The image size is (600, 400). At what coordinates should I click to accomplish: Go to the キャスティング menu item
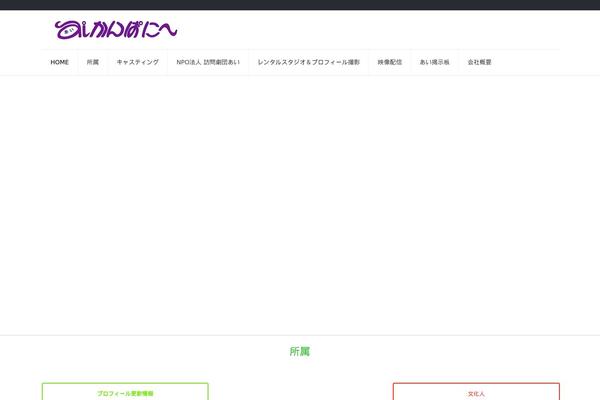[138, 62]
